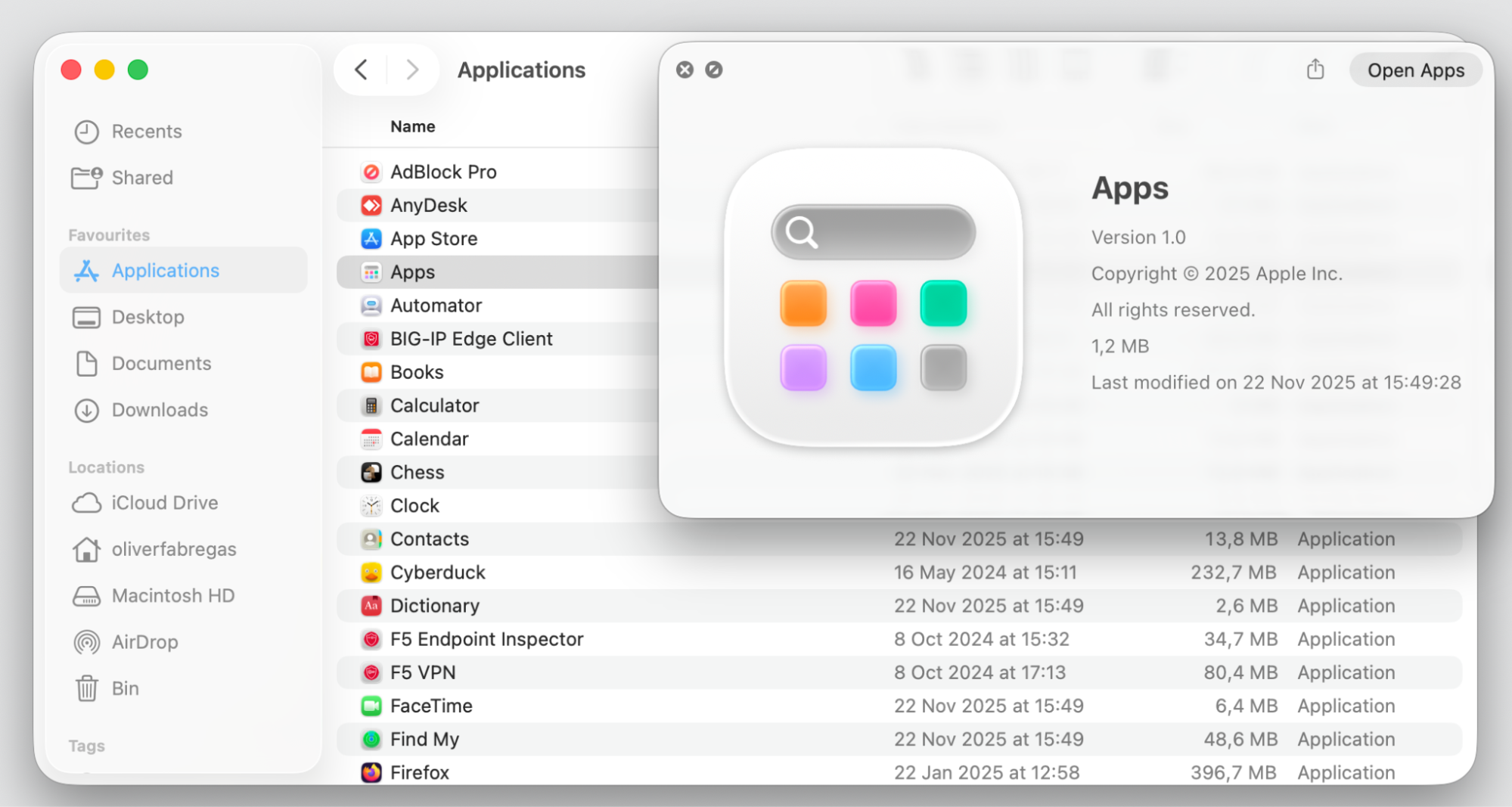Select Applications under Favourites

[183, 270]
